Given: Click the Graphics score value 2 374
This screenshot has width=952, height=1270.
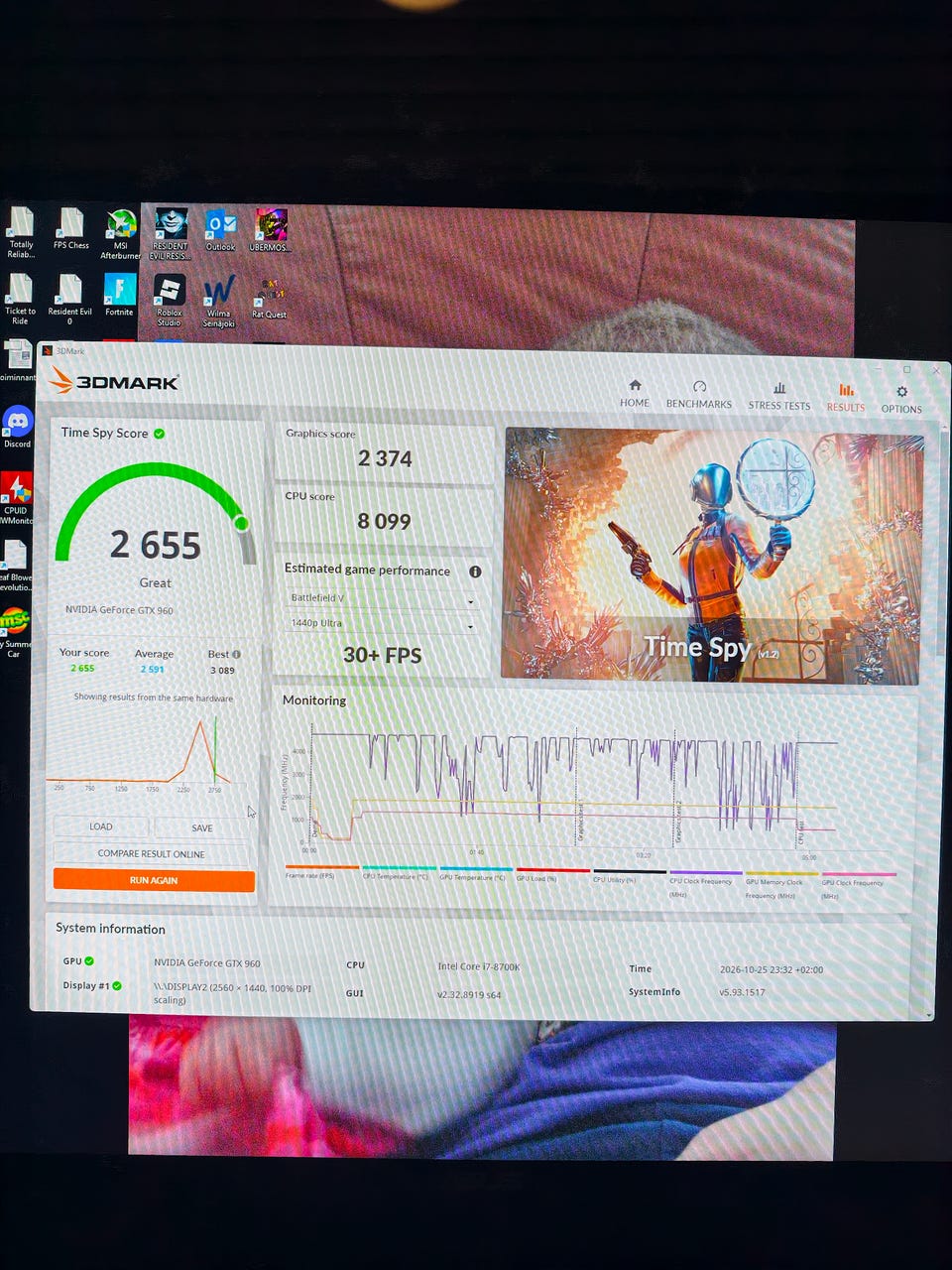Looking at the screenshot, I should click(385, 458).
